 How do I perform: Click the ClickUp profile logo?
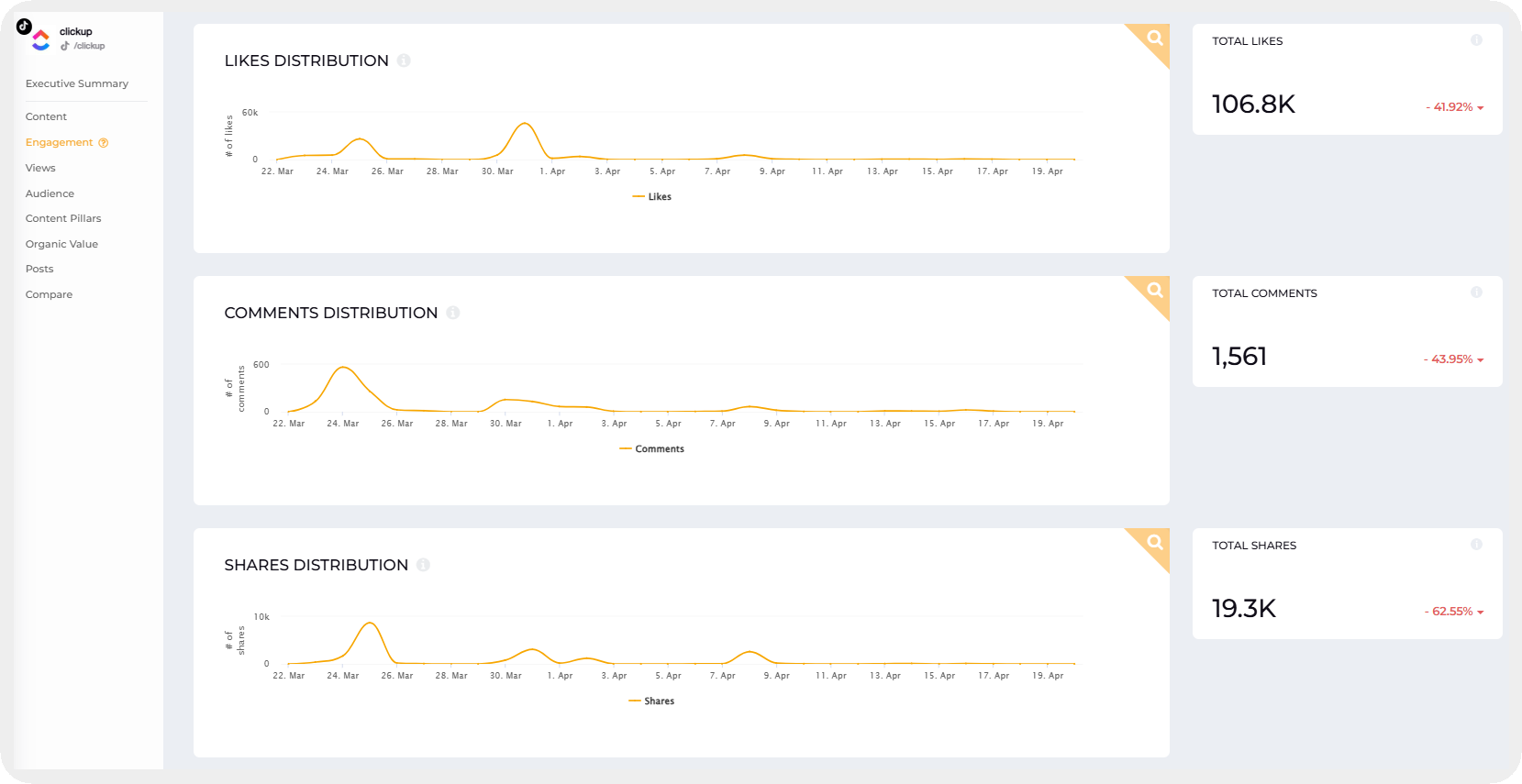[40, 39]
